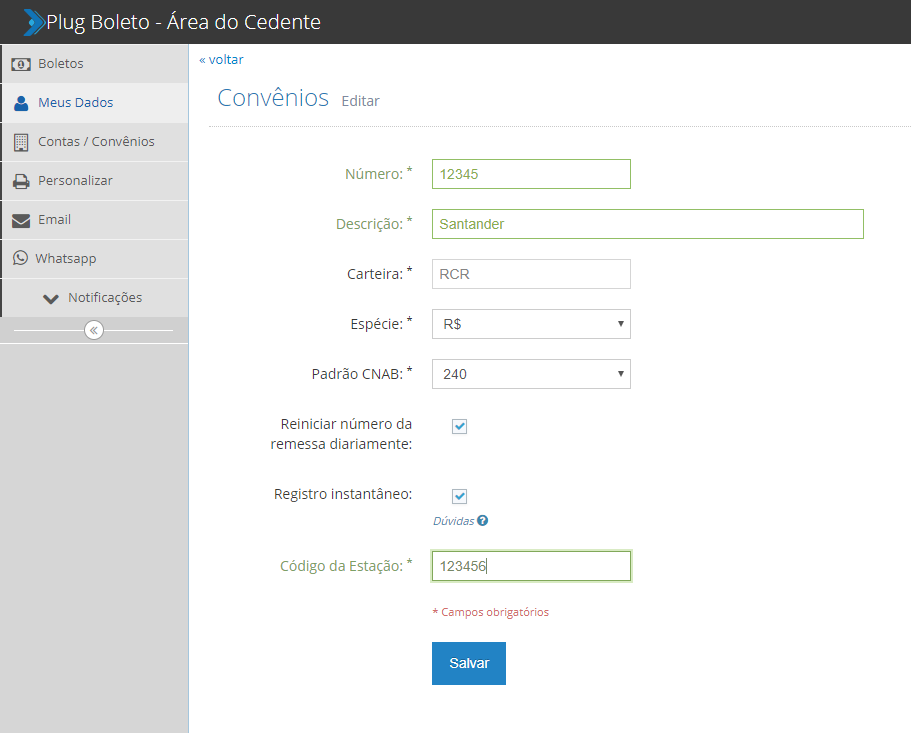Open the Whatsapp menu item
The image size is (911, 733).
tap(95, 258)
